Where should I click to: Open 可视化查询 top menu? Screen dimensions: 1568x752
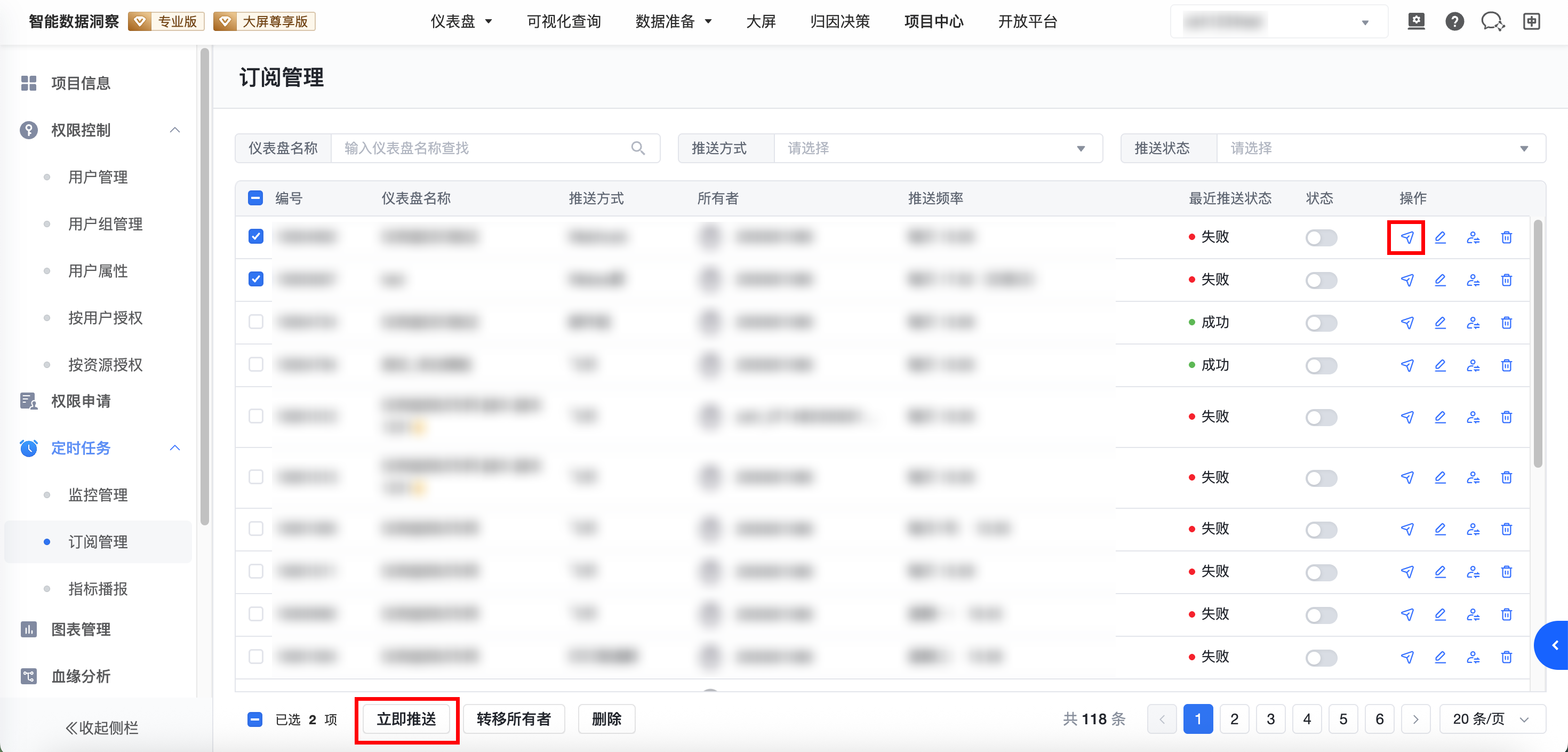click(x=564, y=22)
